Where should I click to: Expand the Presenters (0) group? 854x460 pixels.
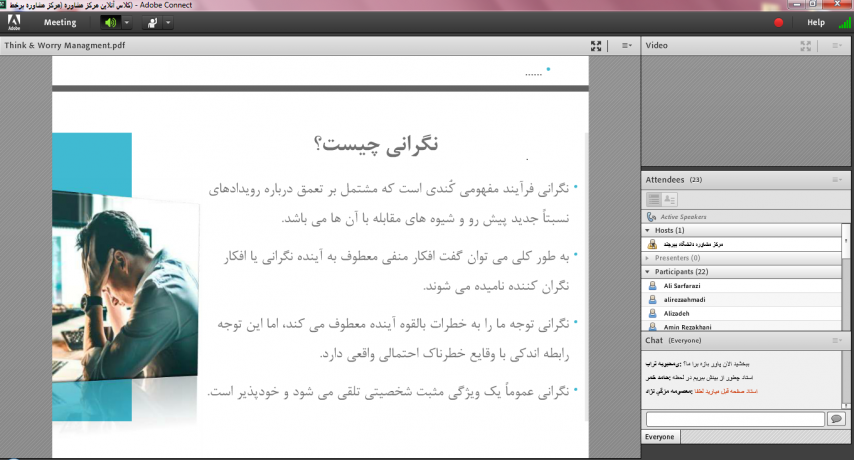648,258
